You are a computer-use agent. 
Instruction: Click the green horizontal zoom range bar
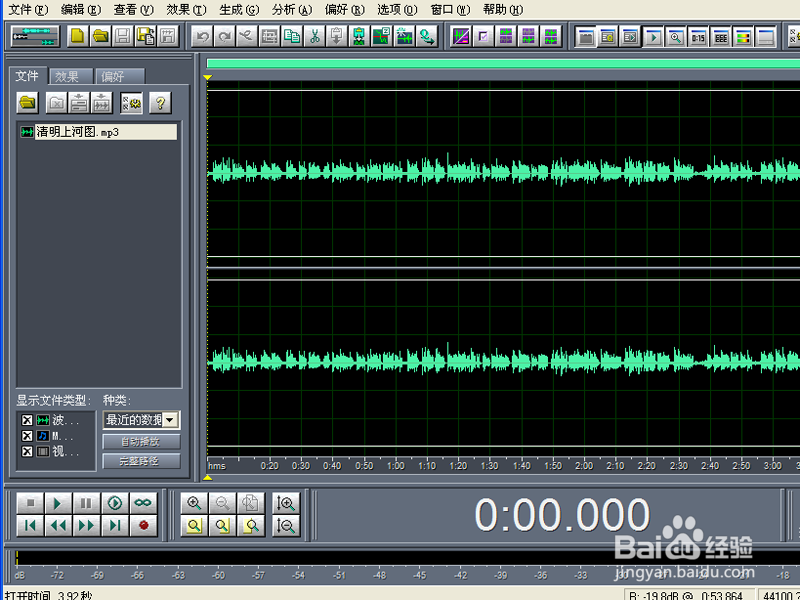coord(503,64)
